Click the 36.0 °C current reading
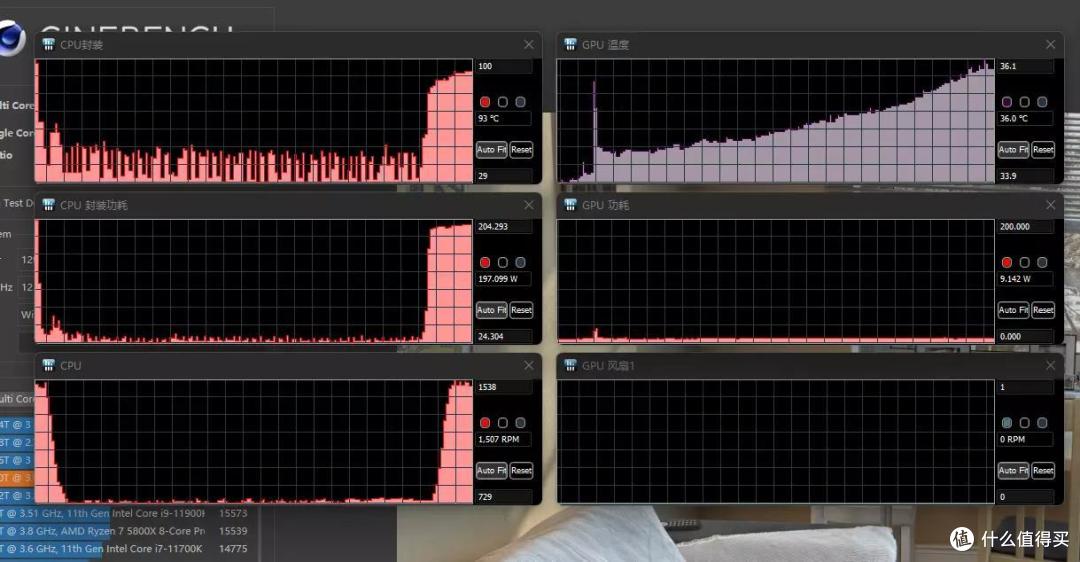 point(1026,118)
